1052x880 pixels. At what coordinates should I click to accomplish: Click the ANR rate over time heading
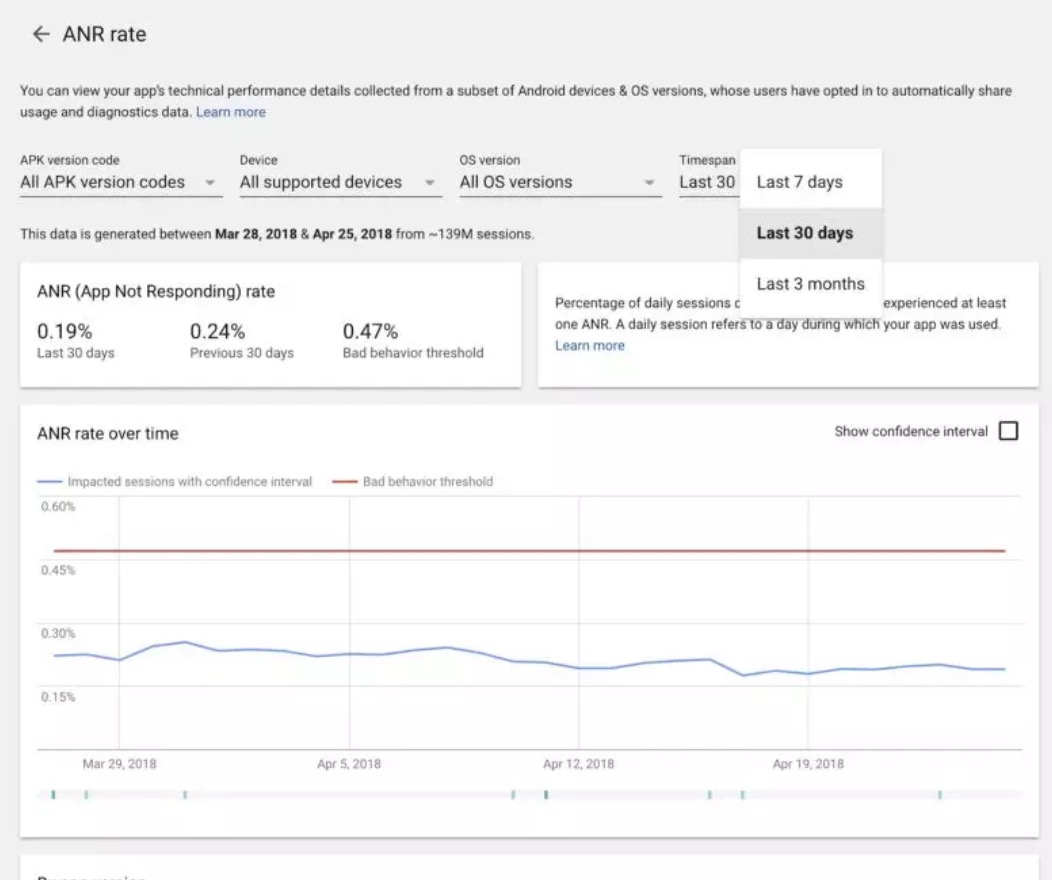click(108, 434)
